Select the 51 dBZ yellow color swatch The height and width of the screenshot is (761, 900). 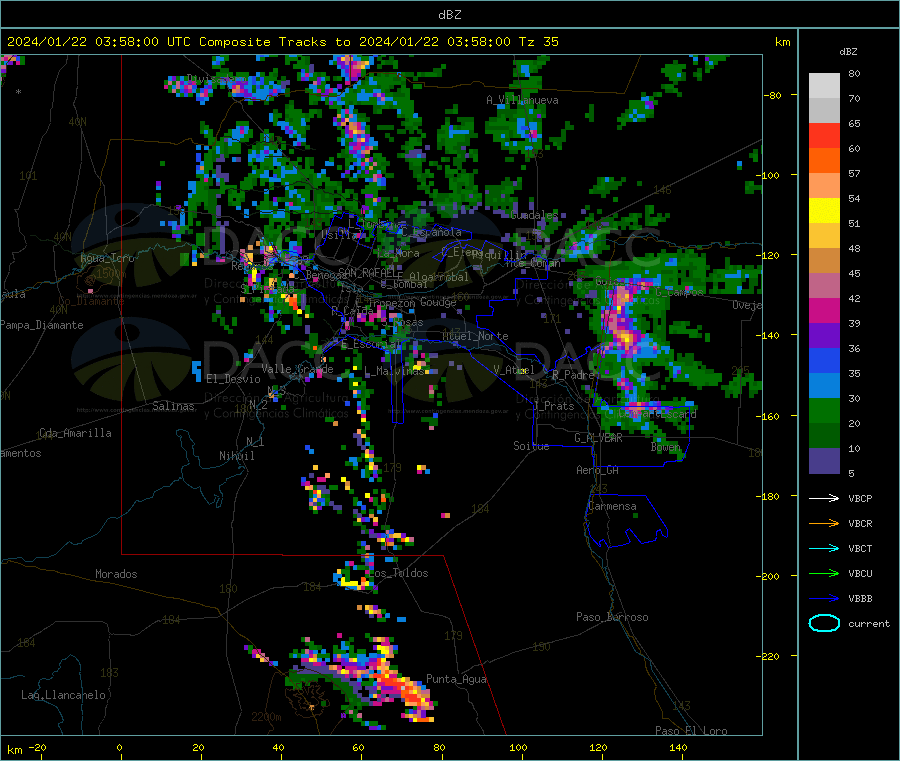(824, 211)
